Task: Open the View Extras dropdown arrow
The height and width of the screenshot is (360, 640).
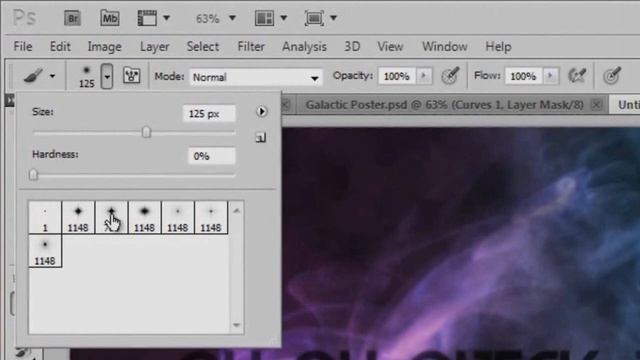Action: coord(167,18)
